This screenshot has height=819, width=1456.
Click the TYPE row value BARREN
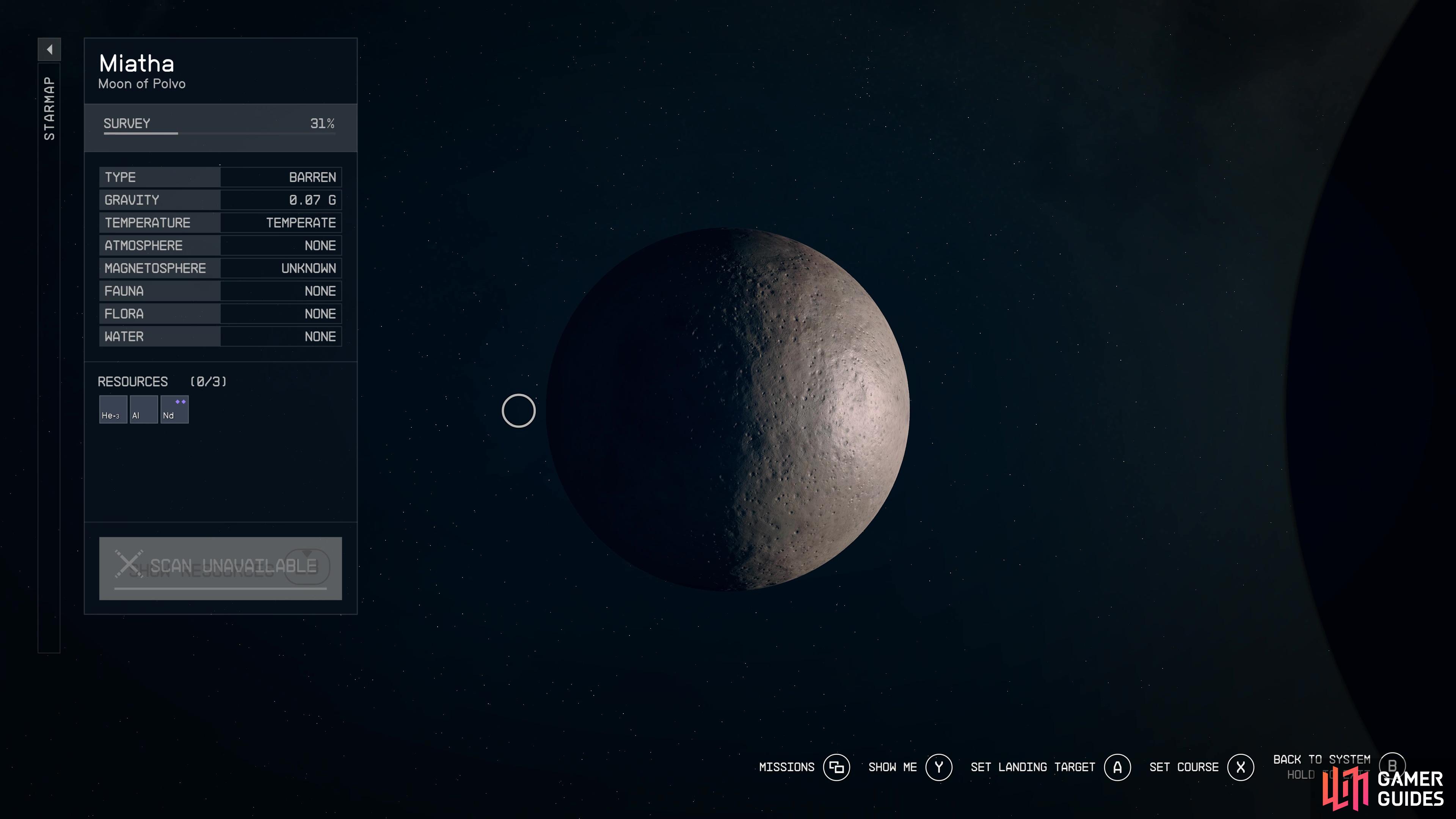312,177
